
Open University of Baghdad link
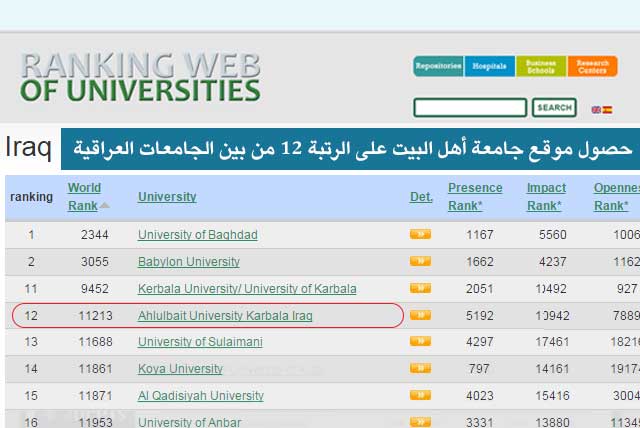198,235
